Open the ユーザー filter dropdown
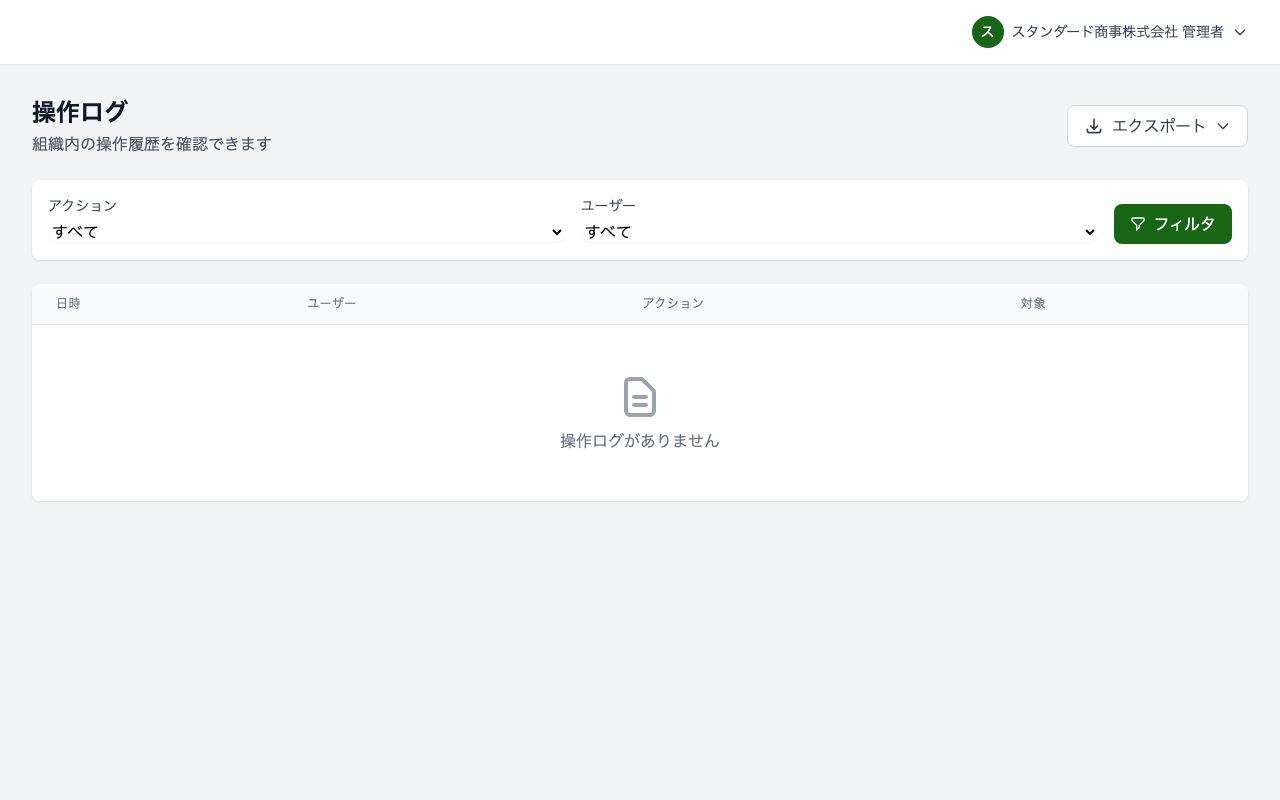The width and height of the screenshot is (1280, 800). click(x=838, y=232)
